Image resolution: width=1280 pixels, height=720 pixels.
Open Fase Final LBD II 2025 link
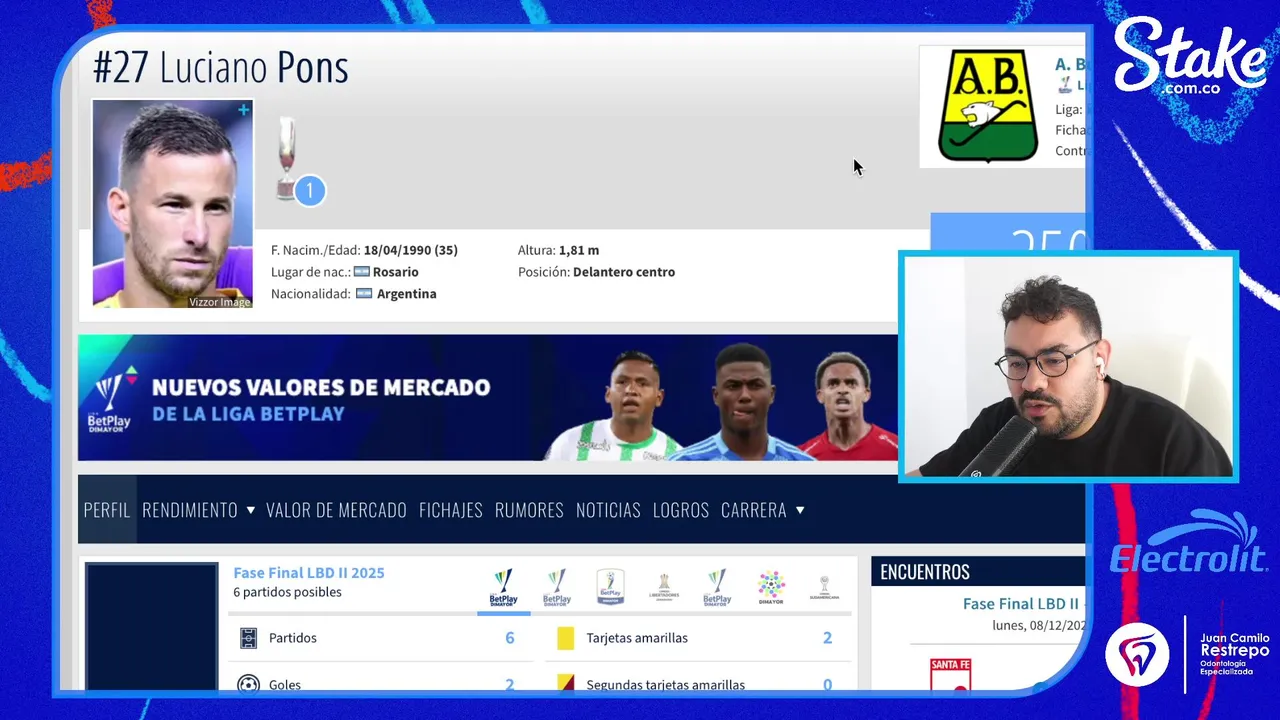pos(309,573)
